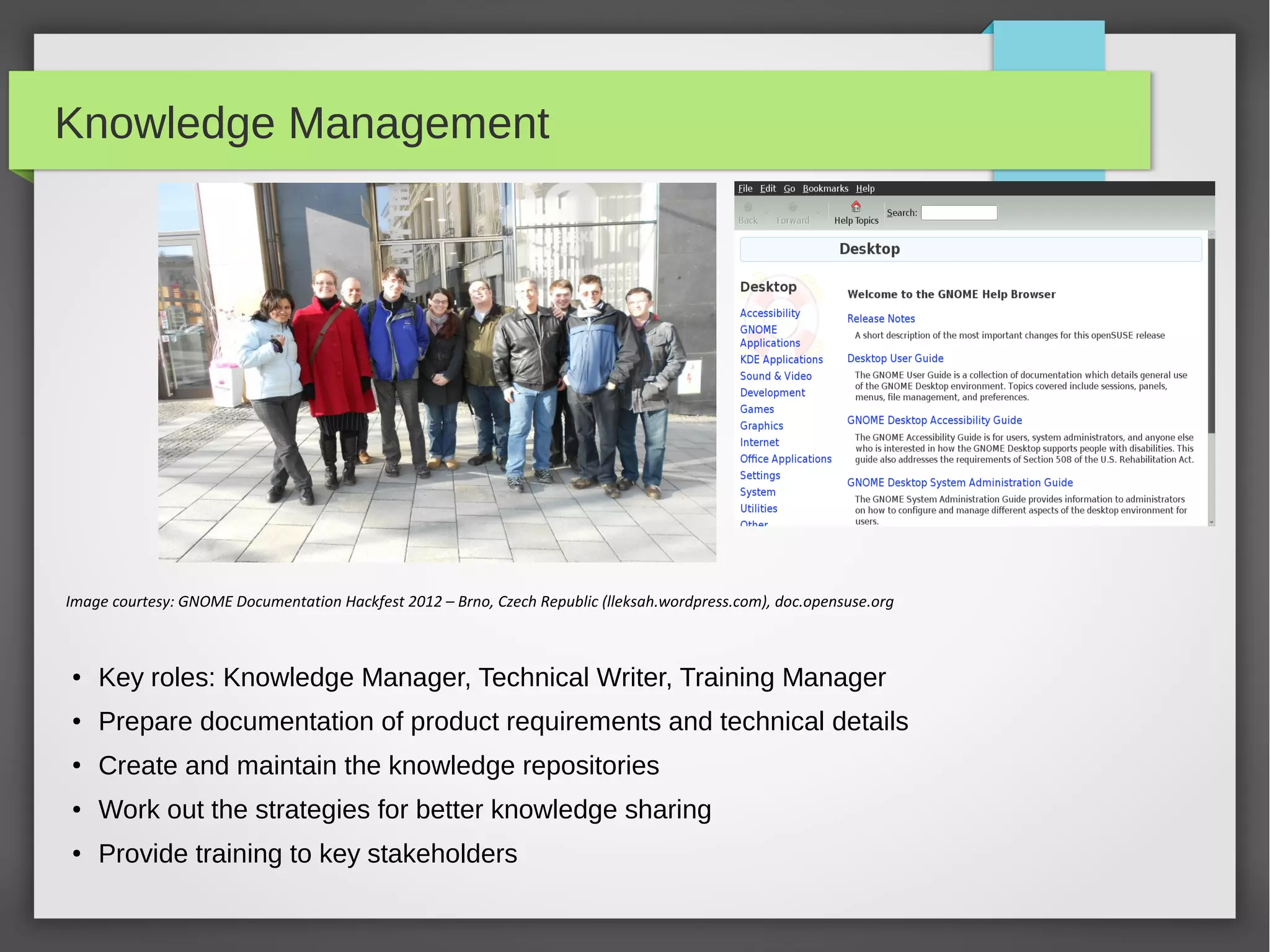Click the Back arrow icon

(748, 208)
